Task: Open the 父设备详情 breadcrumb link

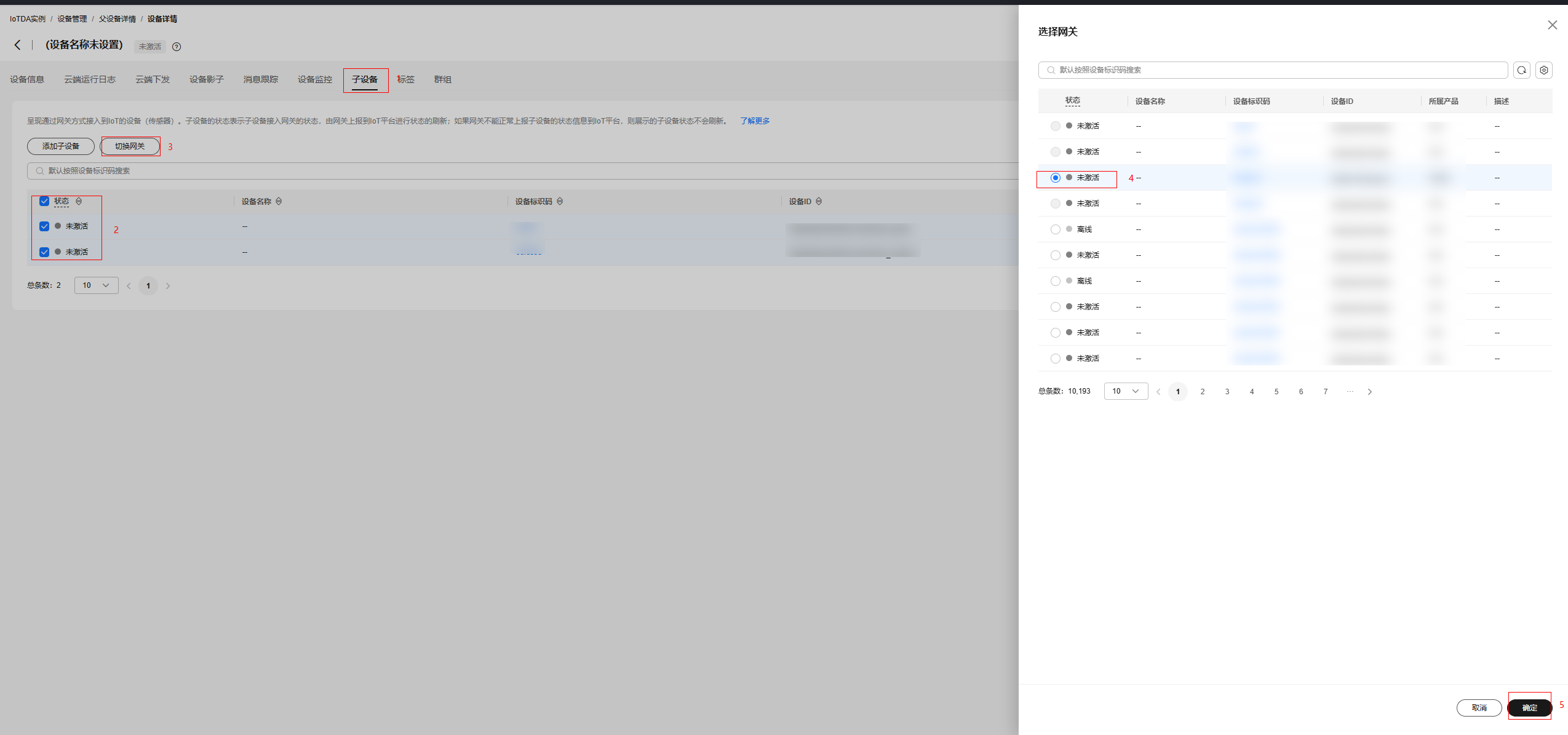Action: pyautogui.click(x=117, y=19)
